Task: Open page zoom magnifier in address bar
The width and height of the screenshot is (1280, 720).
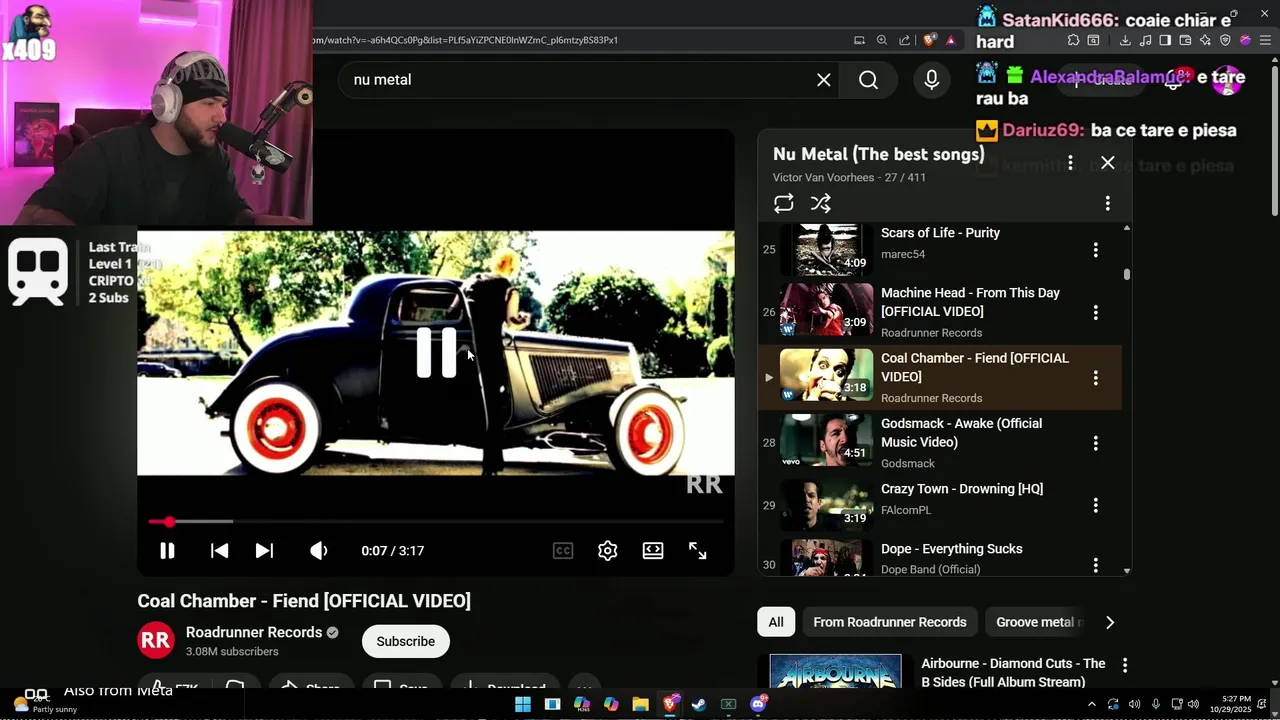Action: click(x=882, y=40)
